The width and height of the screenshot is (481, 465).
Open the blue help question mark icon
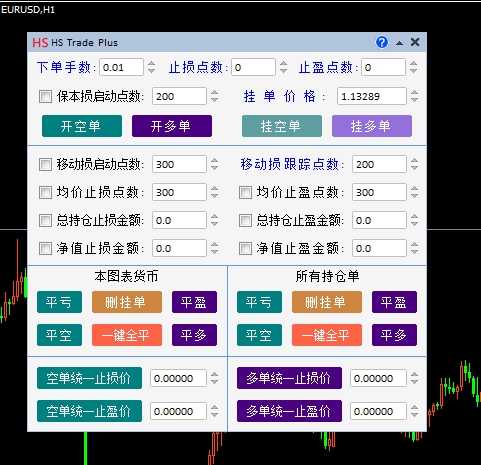[x=382, y=42]
